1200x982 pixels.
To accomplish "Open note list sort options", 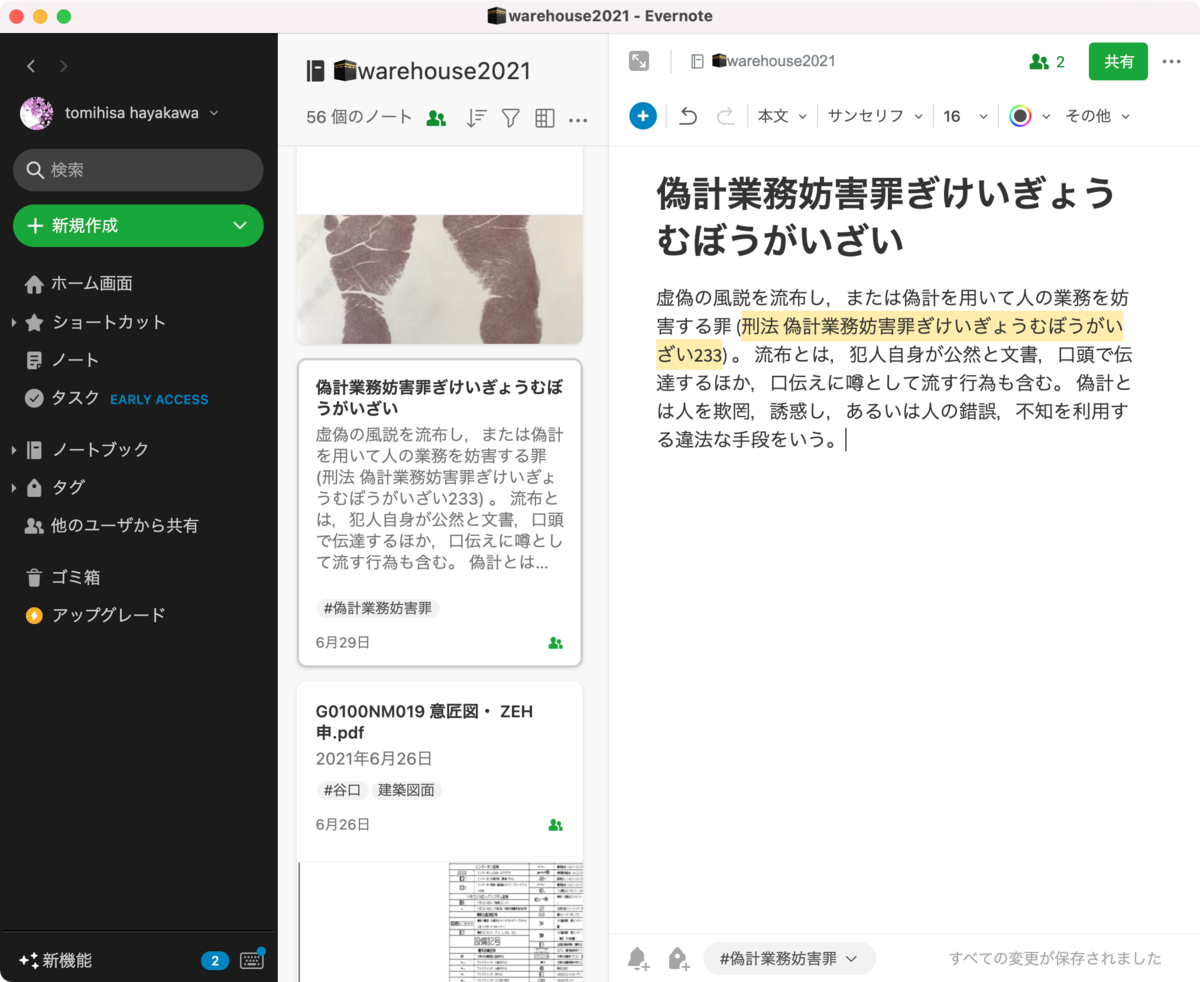I will pyautogui.click(x=476, y=118).
